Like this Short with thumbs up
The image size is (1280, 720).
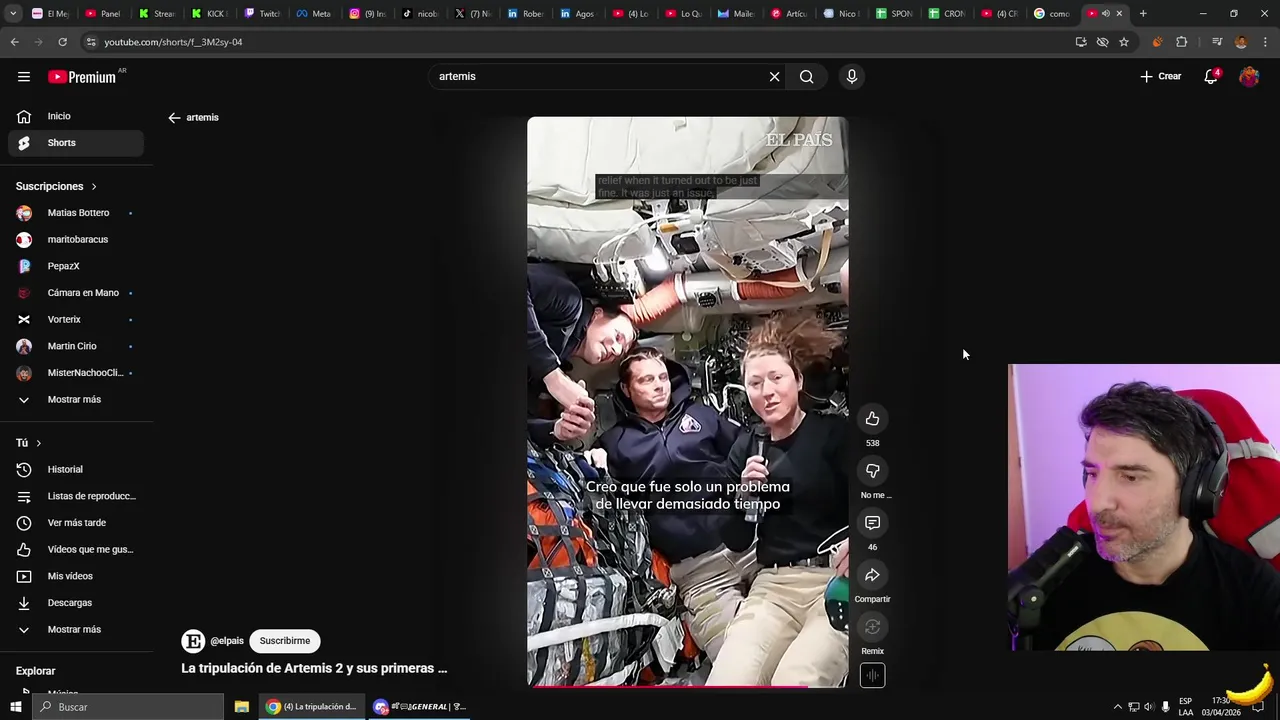pyautogui.click(x=872, y=418)
